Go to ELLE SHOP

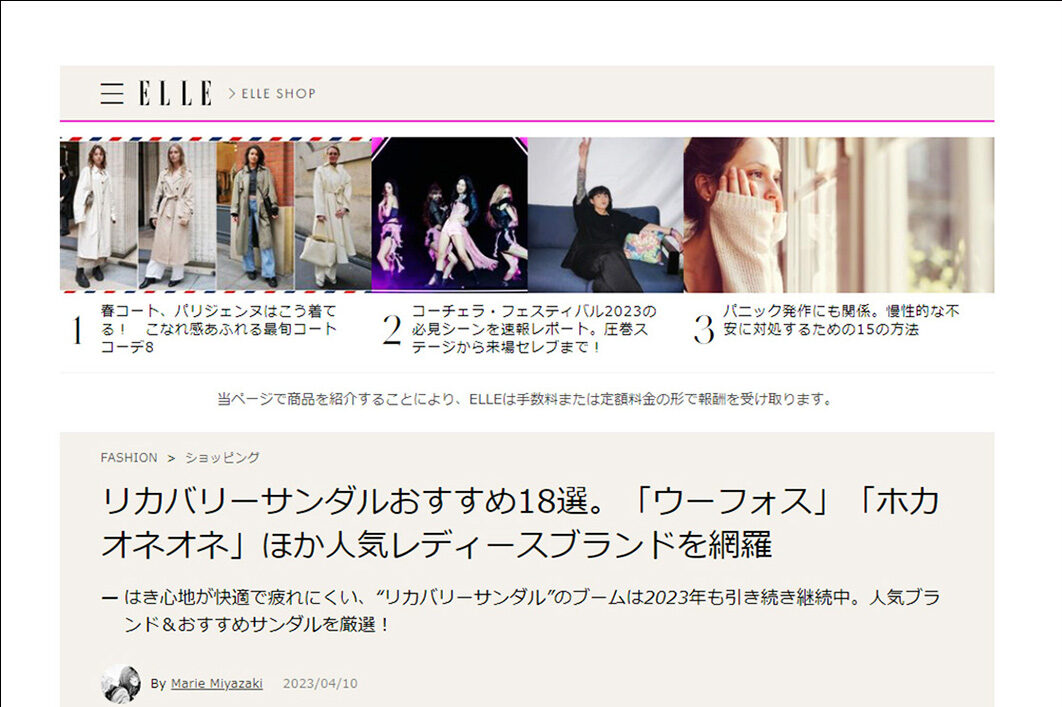[278, 94]
